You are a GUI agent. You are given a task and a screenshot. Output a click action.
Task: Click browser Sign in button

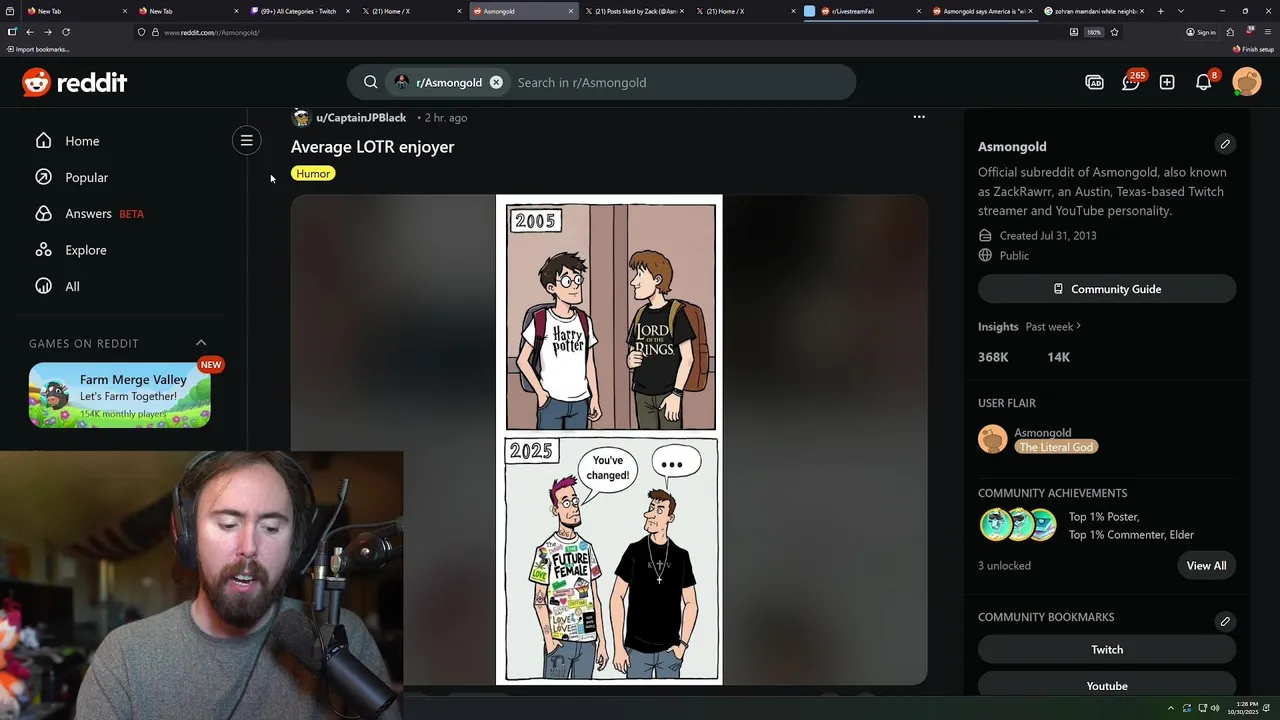click(x=1201, y=32)
